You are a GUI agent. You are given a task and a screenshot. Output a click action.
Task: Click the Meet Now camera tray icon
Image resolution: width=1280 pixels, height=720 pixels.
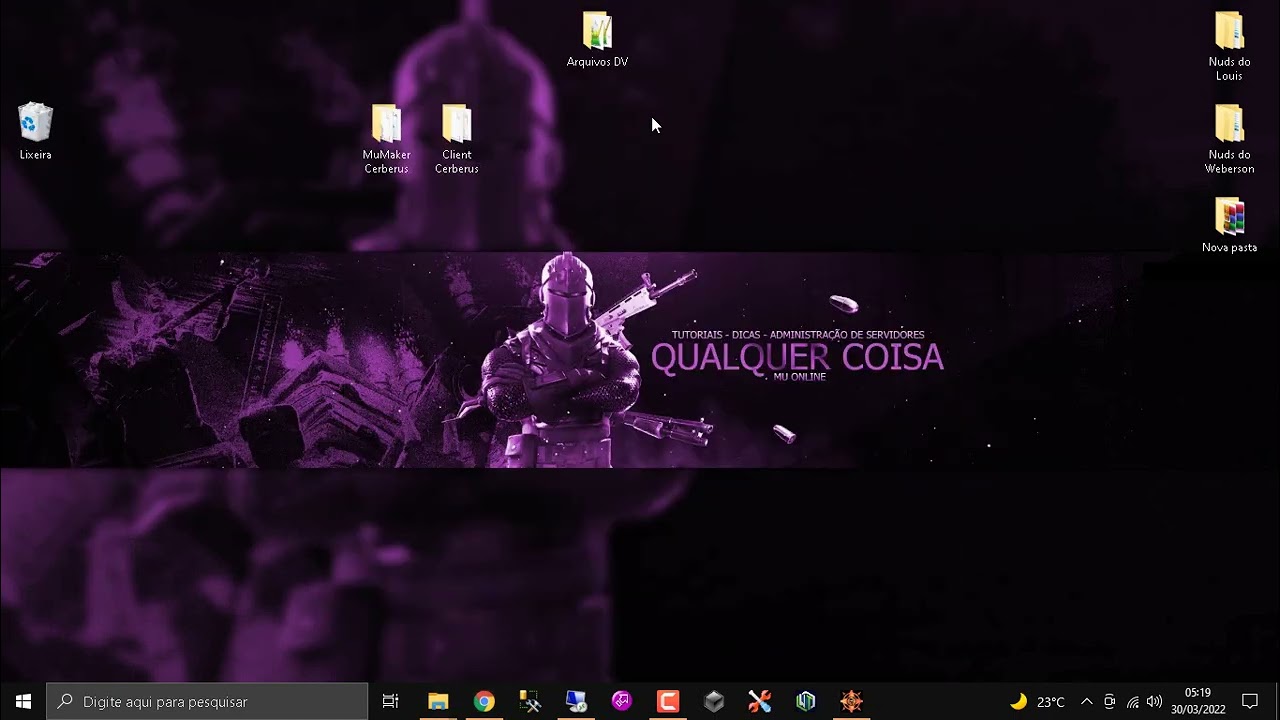click(x=1110, y=702)
